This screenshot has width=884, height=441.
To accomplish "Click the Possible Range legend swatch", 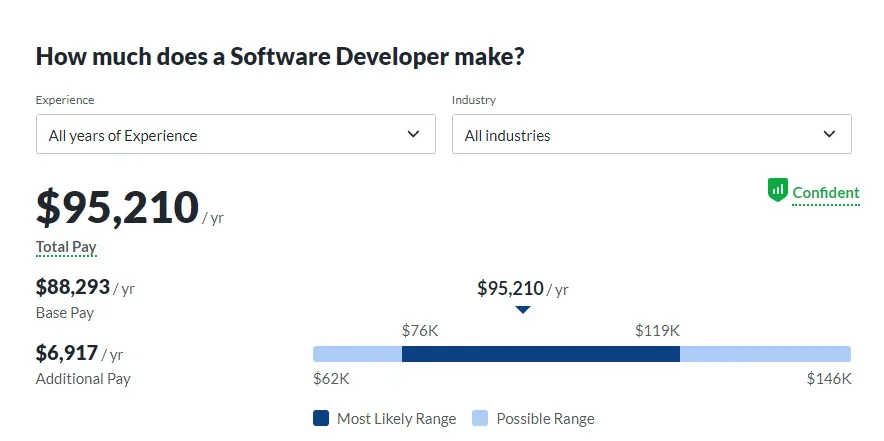I will click(x=481, y=418).
